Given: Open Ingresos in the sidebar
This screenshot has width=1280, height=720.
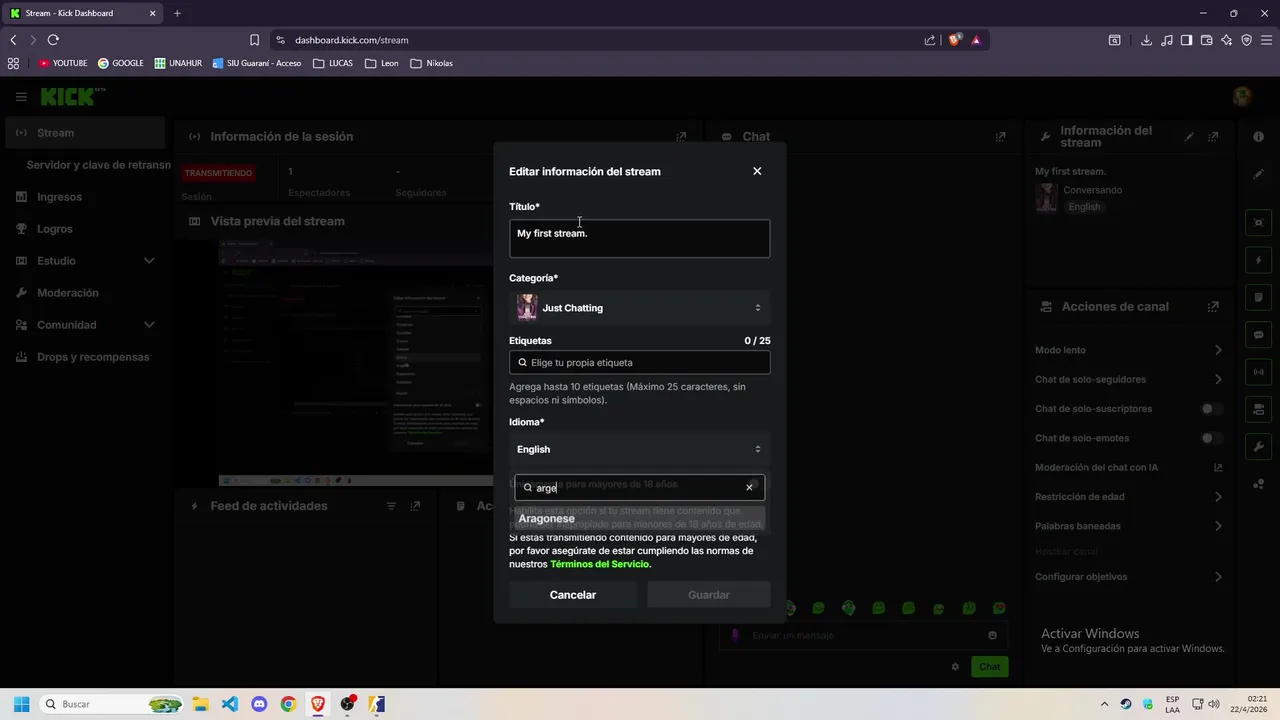Looking at the screenshot, I should (x=59, y=197).
